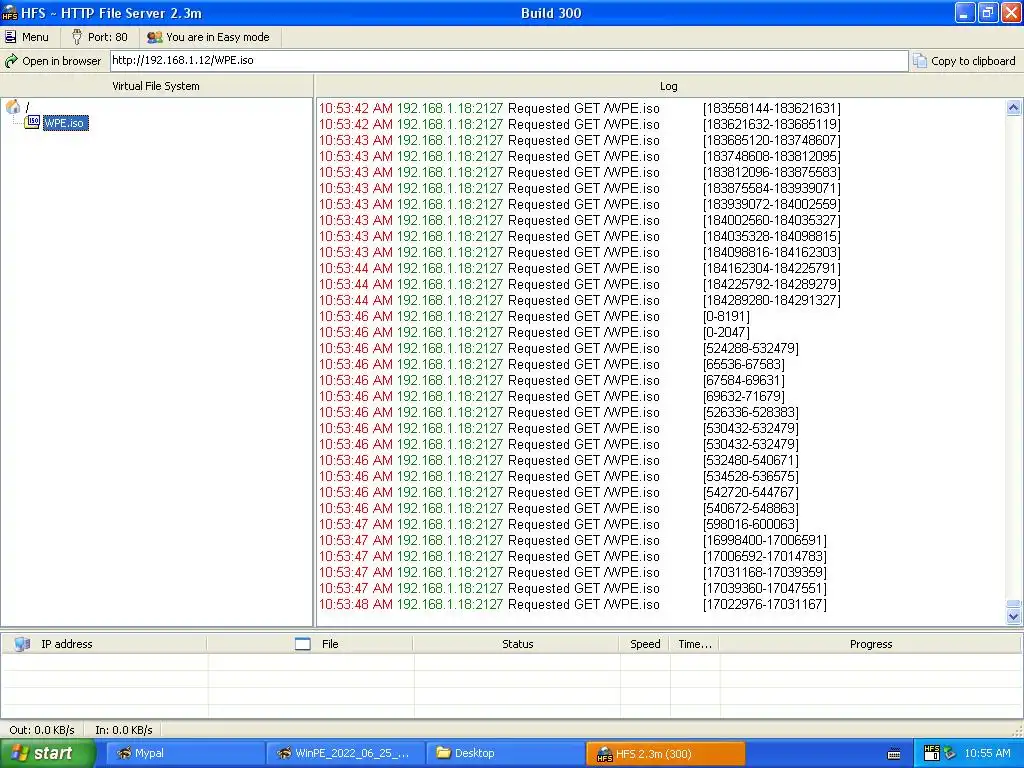The image size is (1024, 768).
Task: Click the File column header
Action: [310, 644]
